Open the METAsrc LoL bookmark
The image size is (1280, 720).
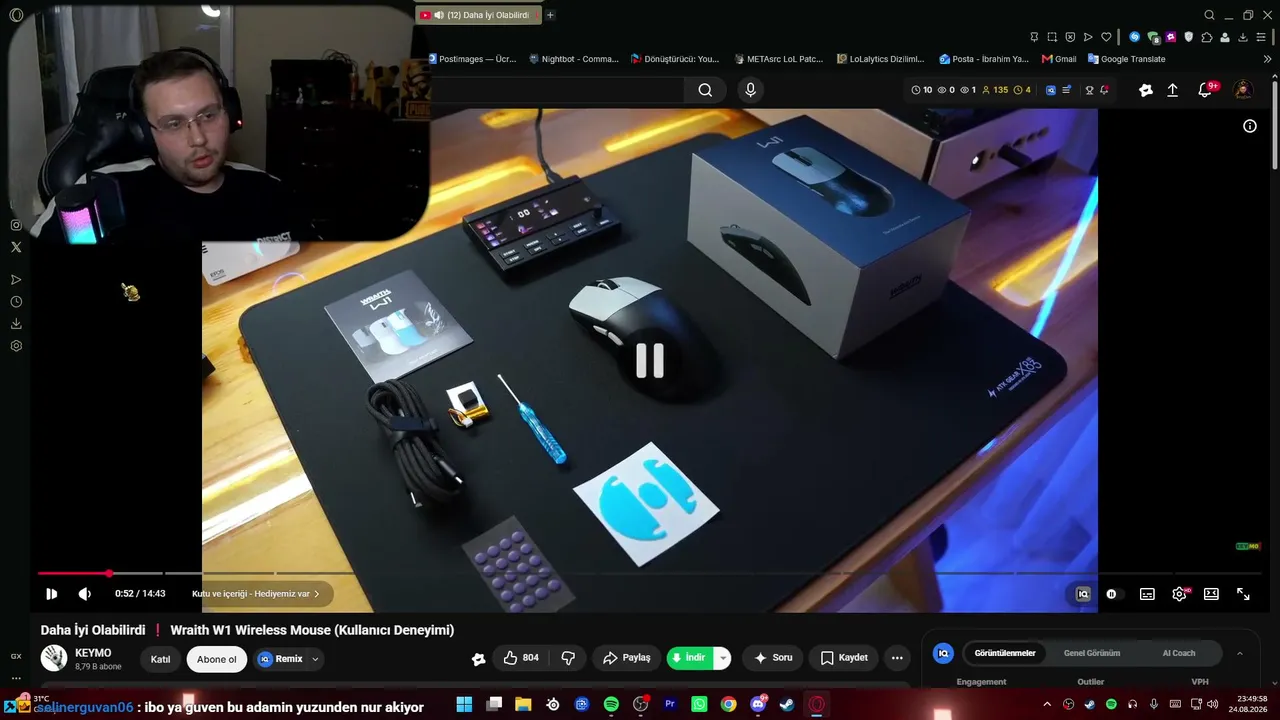tap(778, 59)
